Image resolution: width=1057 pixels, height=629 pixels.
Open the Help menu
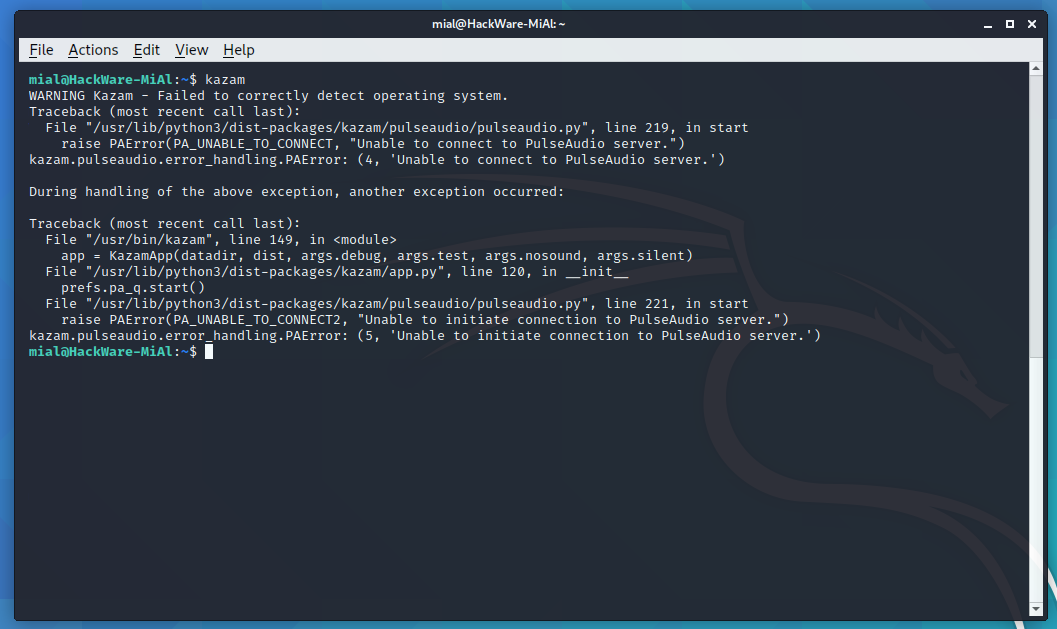pos(238,50)
